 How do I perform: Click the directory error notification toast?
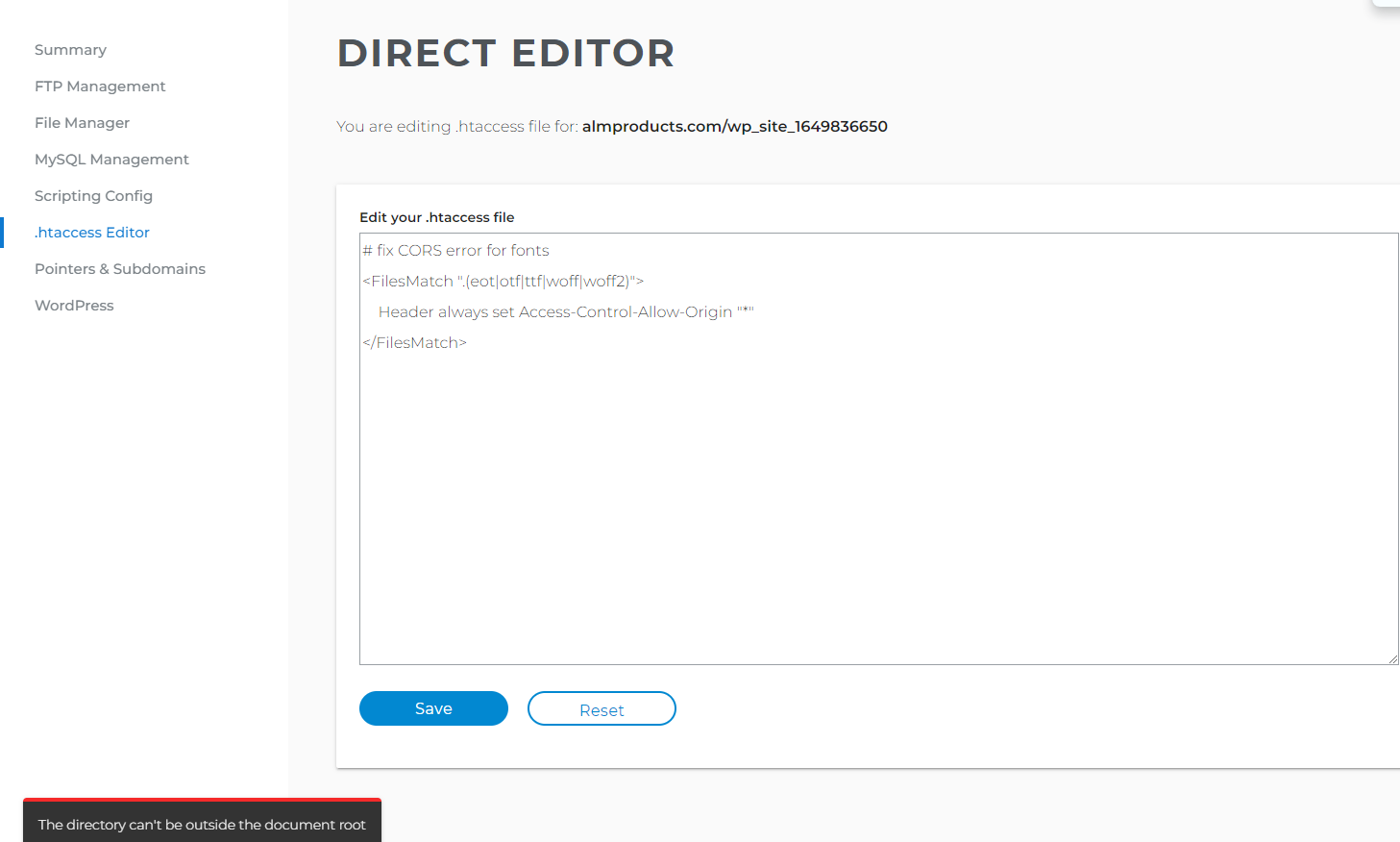coord(202,821)
